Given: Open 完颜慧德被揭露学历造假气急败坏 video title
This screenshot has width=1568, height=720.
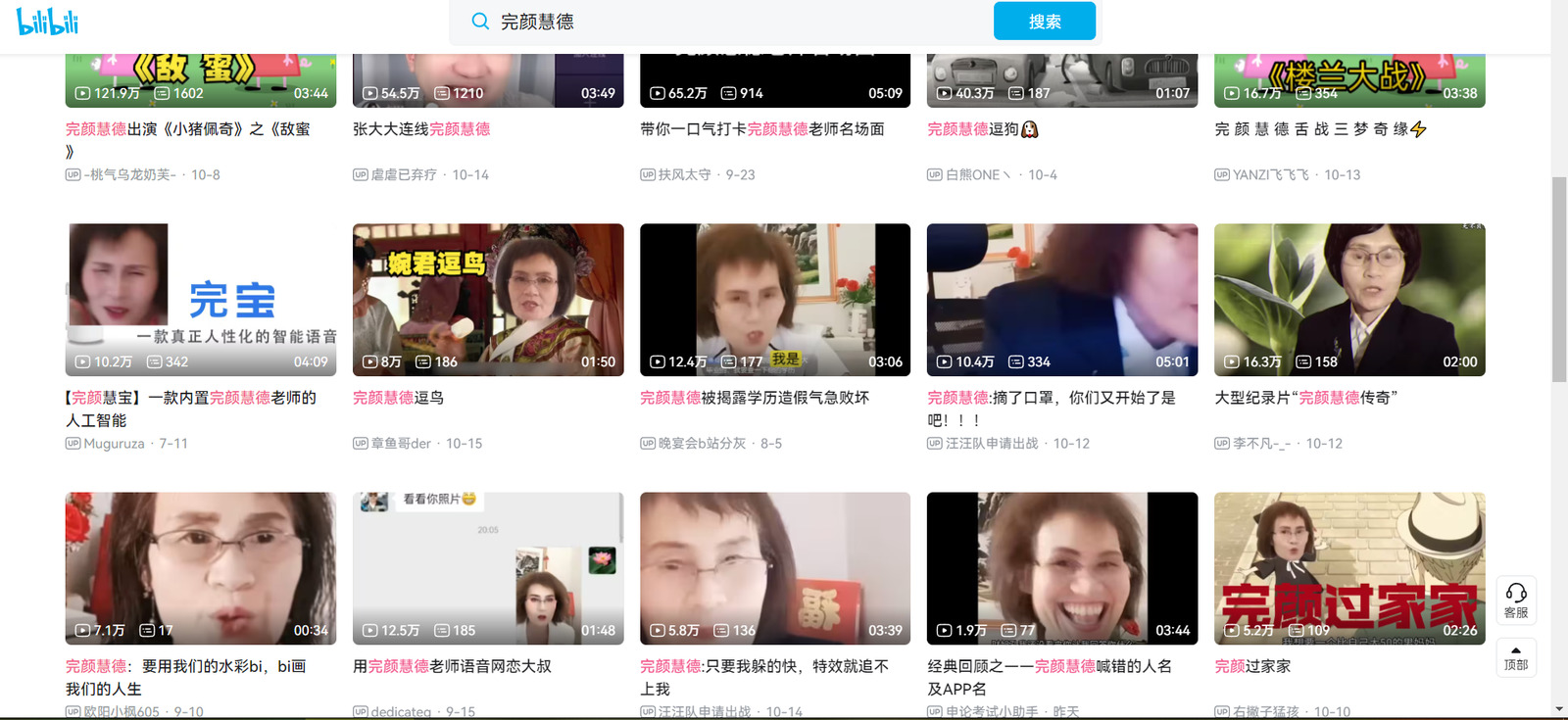Looking at the screenshot, I should [x=755, y=398].
